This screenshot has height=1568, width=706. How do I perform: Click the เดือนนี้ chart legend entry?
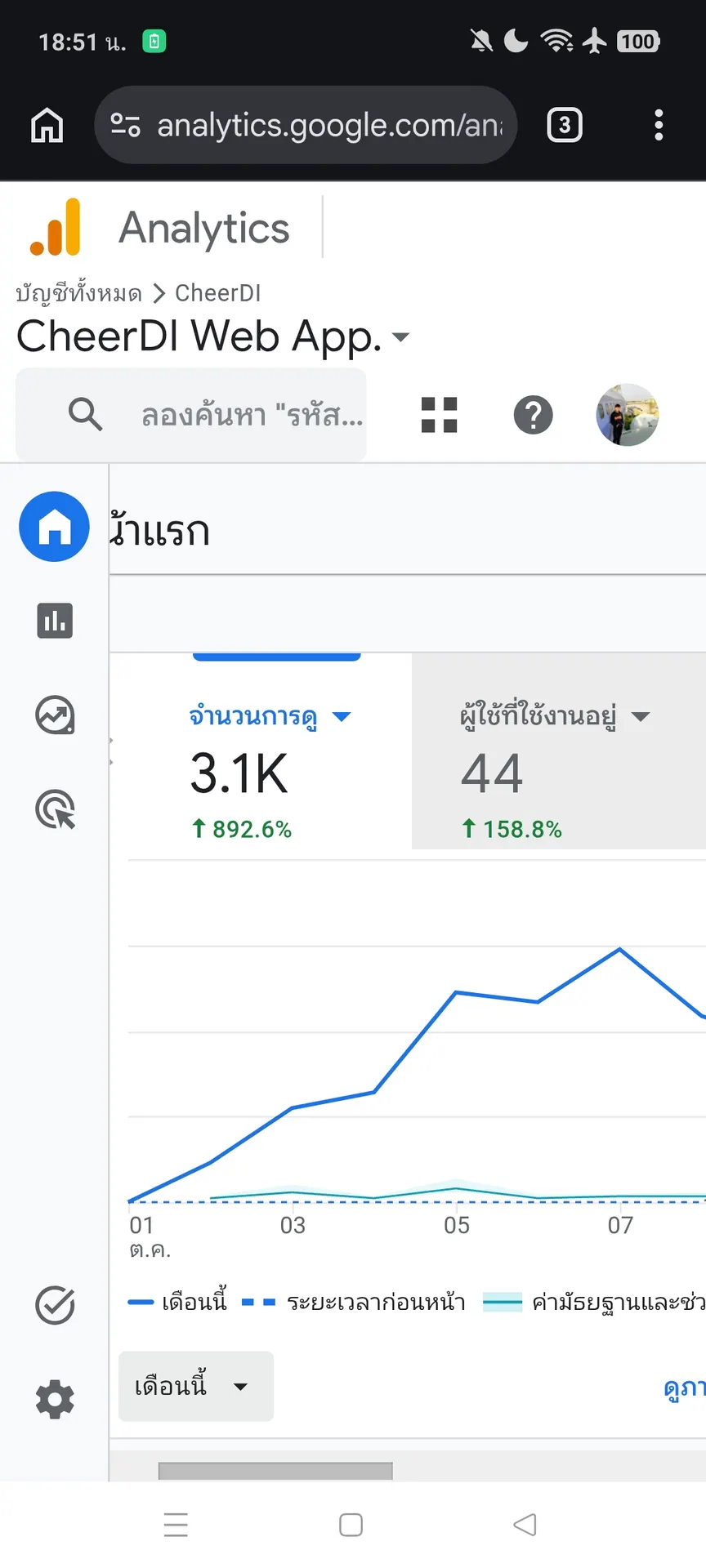point(178,1302)
